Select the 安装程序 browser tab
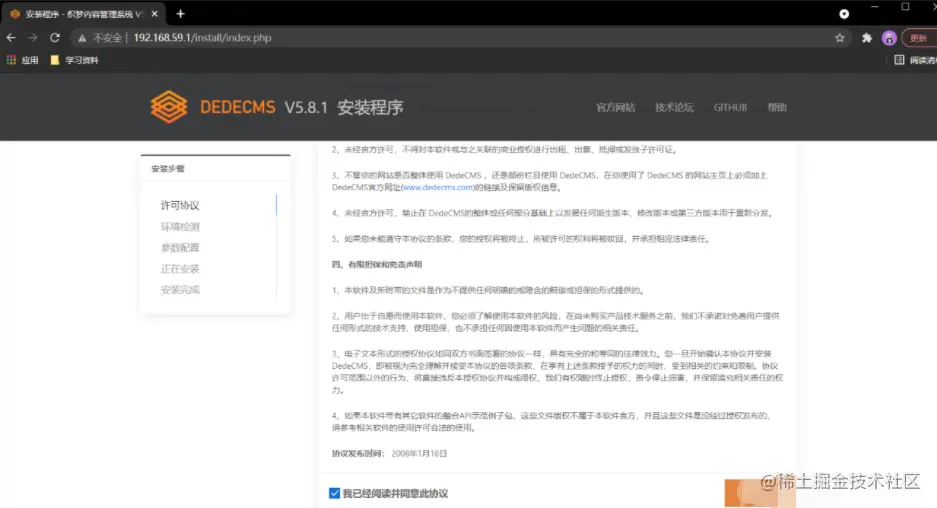The image size is (937, 508). tap(82, 14)
